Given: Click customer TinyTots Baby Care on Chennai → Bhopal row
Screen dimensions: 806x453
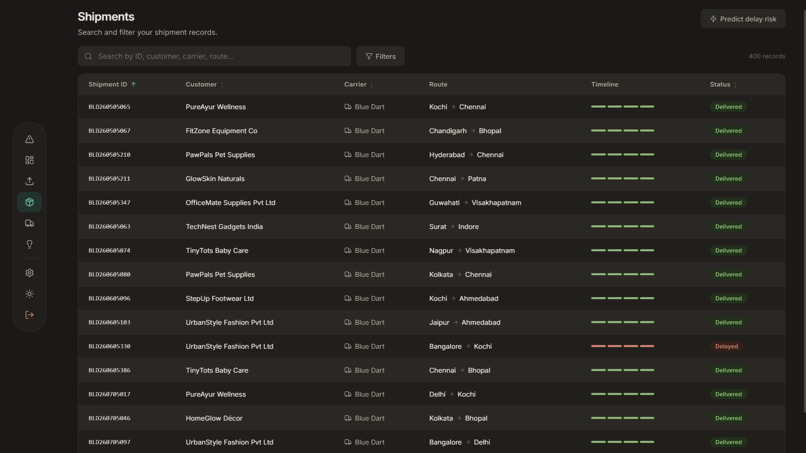Looking at the screenshot, I should (x=217, y=370).
